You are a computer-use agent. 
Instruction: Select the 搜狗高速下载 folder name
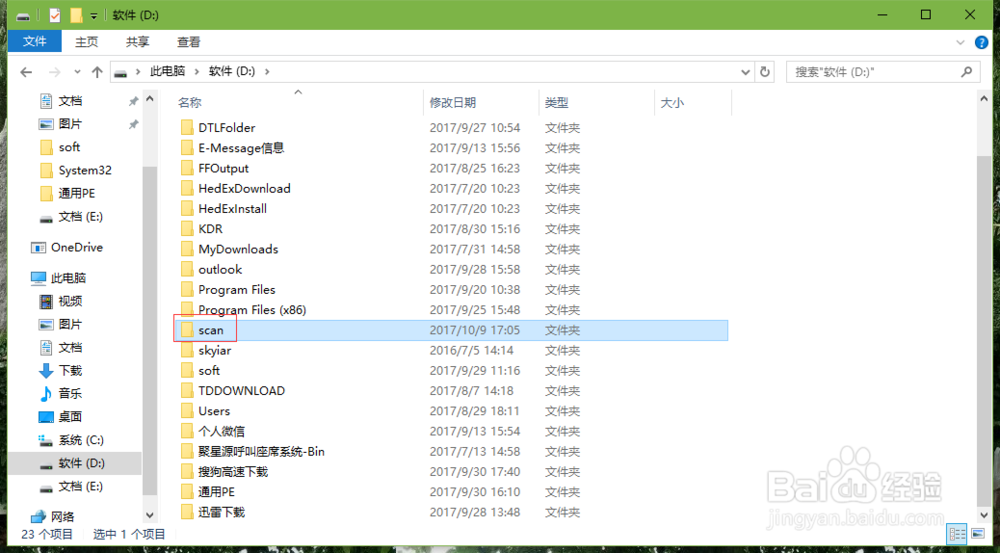point(233,472)
